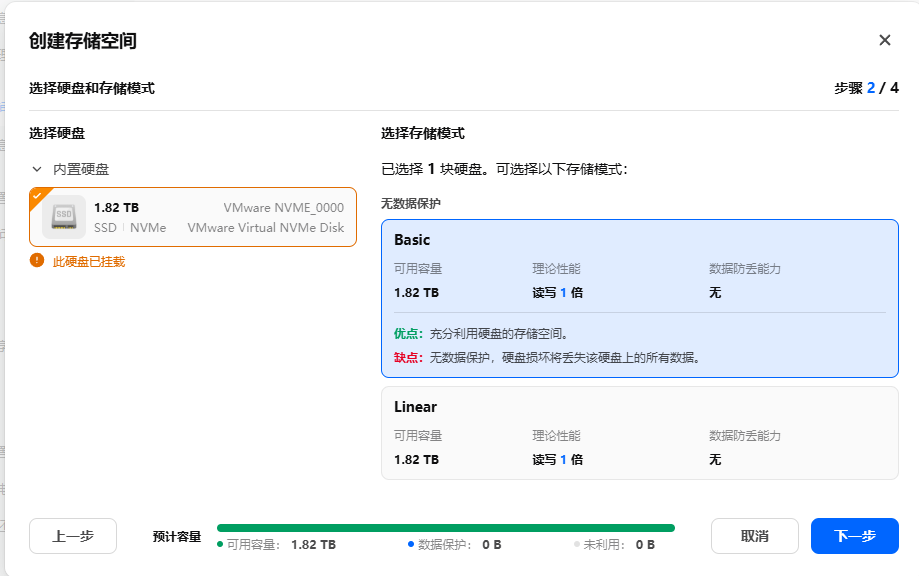Click the 此硬盘已挂载 warning text
The image size is (919, 576).
(x=89, y=262)
